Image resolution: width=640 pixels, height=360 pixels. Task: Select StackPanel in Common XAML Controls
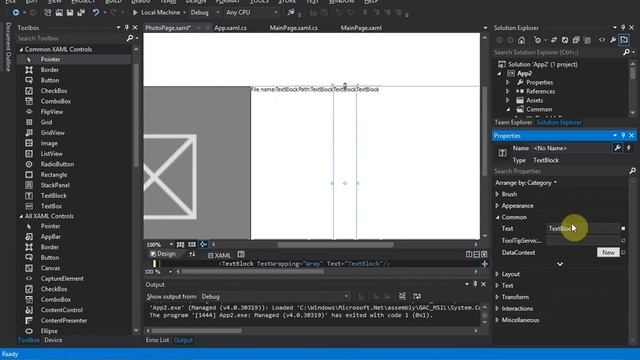55,185
